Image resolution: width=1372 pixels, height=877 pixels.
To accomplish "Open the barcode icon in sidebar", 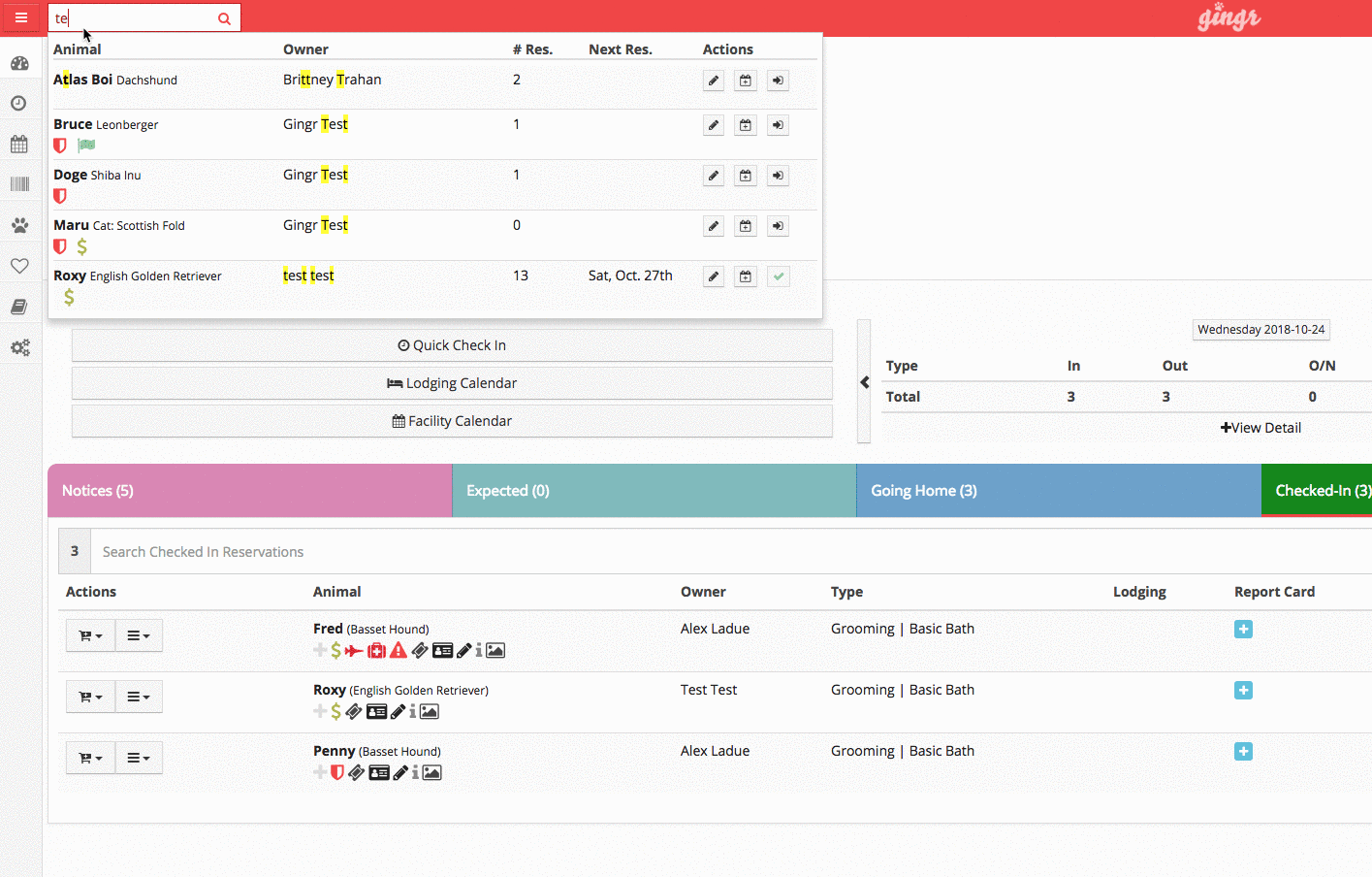I will [19, 184].
